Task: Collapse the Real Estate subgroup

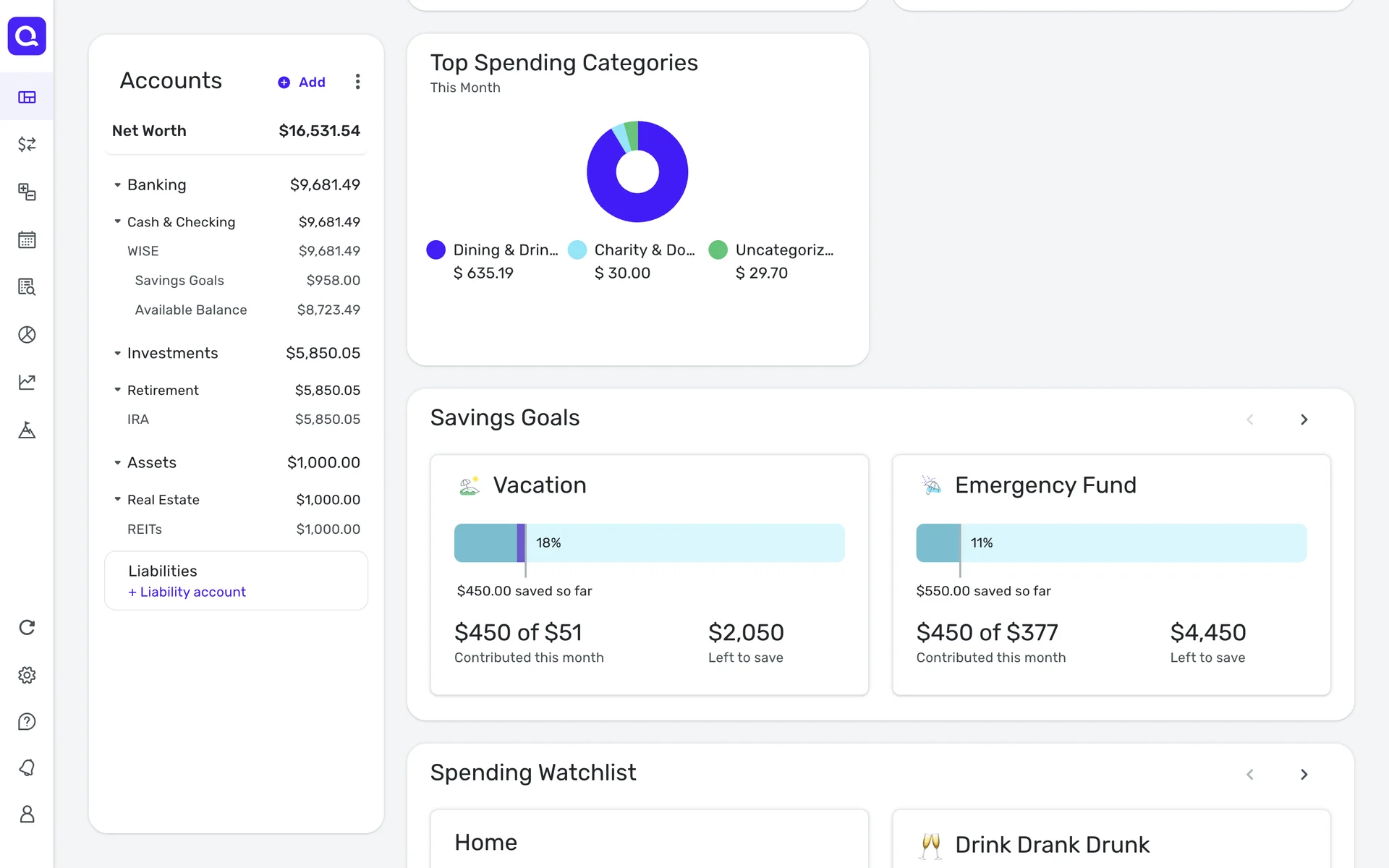Action: (117, 500)
